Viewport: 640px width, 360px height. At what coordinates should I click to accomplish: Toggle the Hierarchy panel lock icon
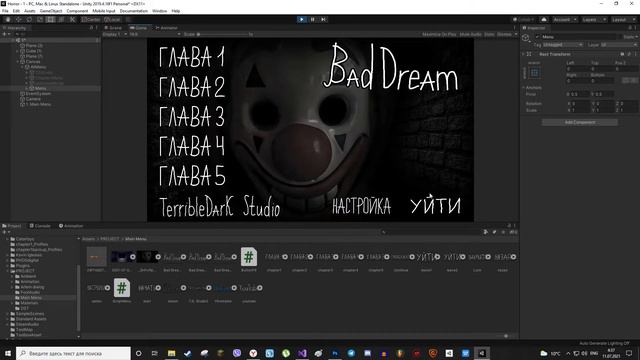click(91, 28)
